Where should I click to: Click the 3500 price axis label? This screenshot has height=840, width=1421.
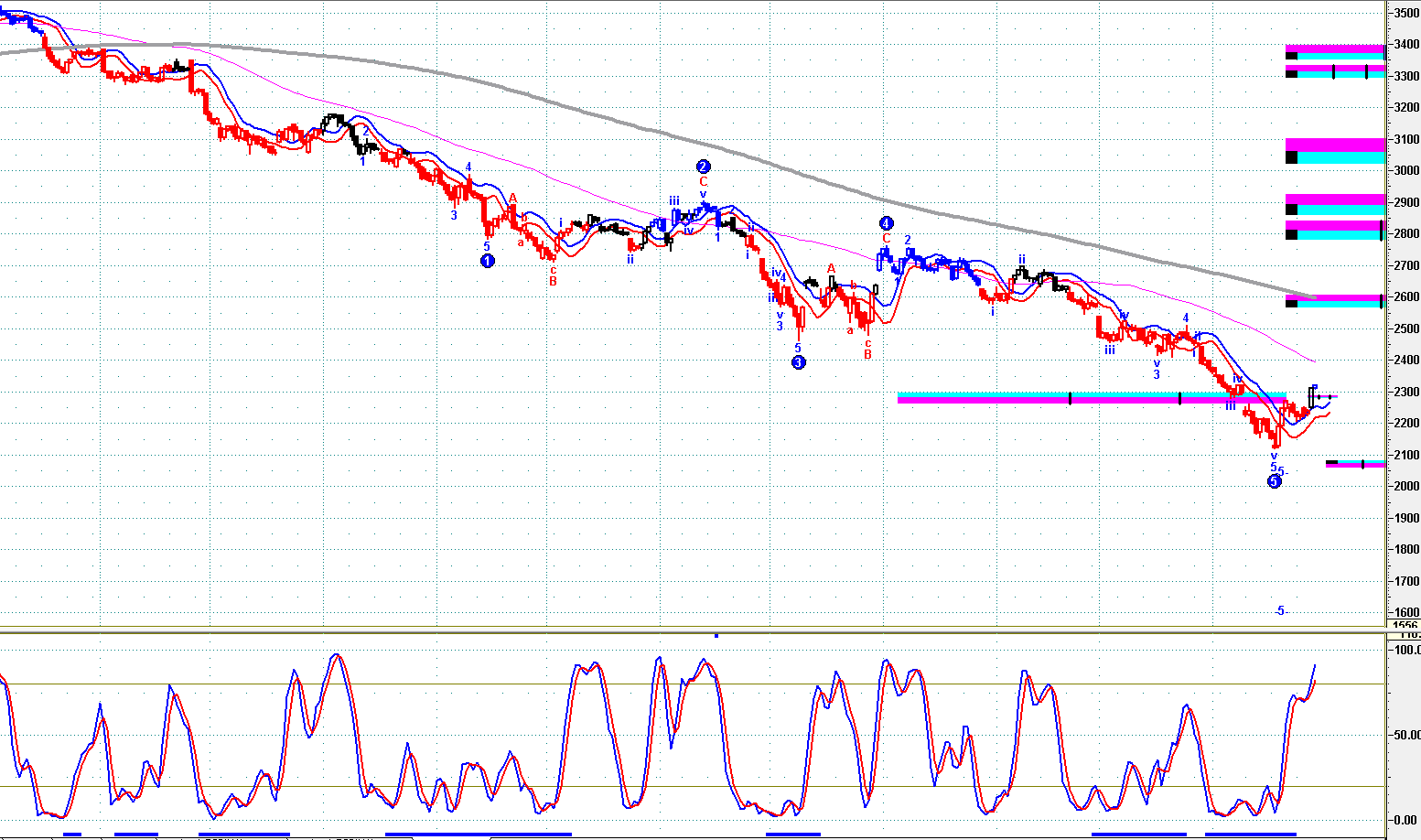(1406, 13)
